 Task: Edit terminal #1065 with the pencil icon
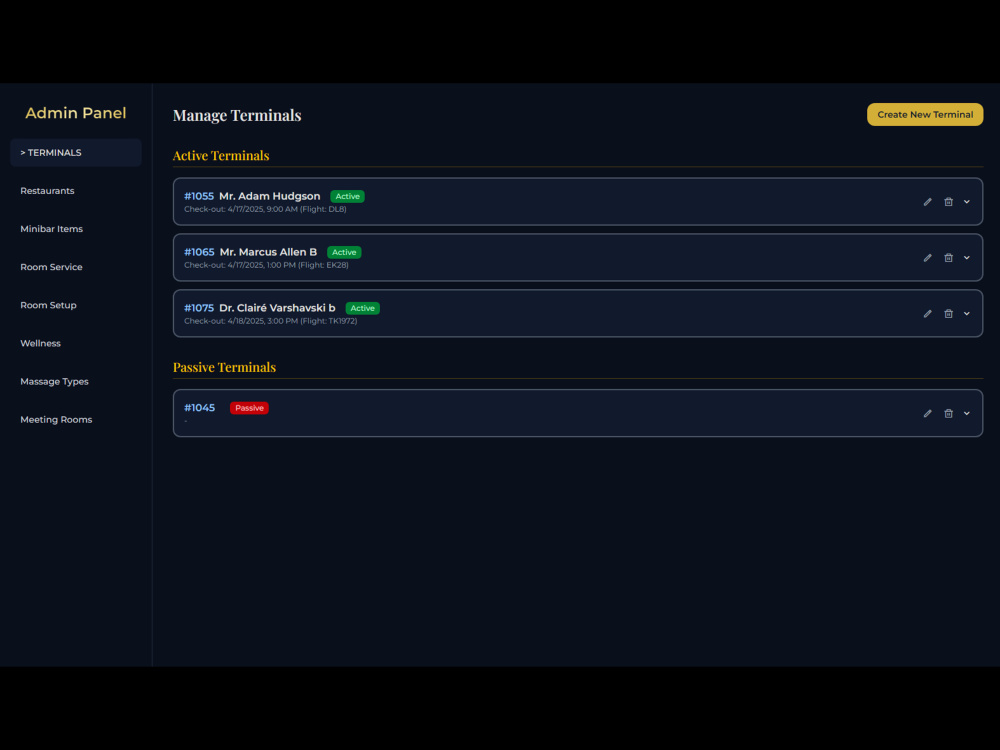click(x=927, y=258)
